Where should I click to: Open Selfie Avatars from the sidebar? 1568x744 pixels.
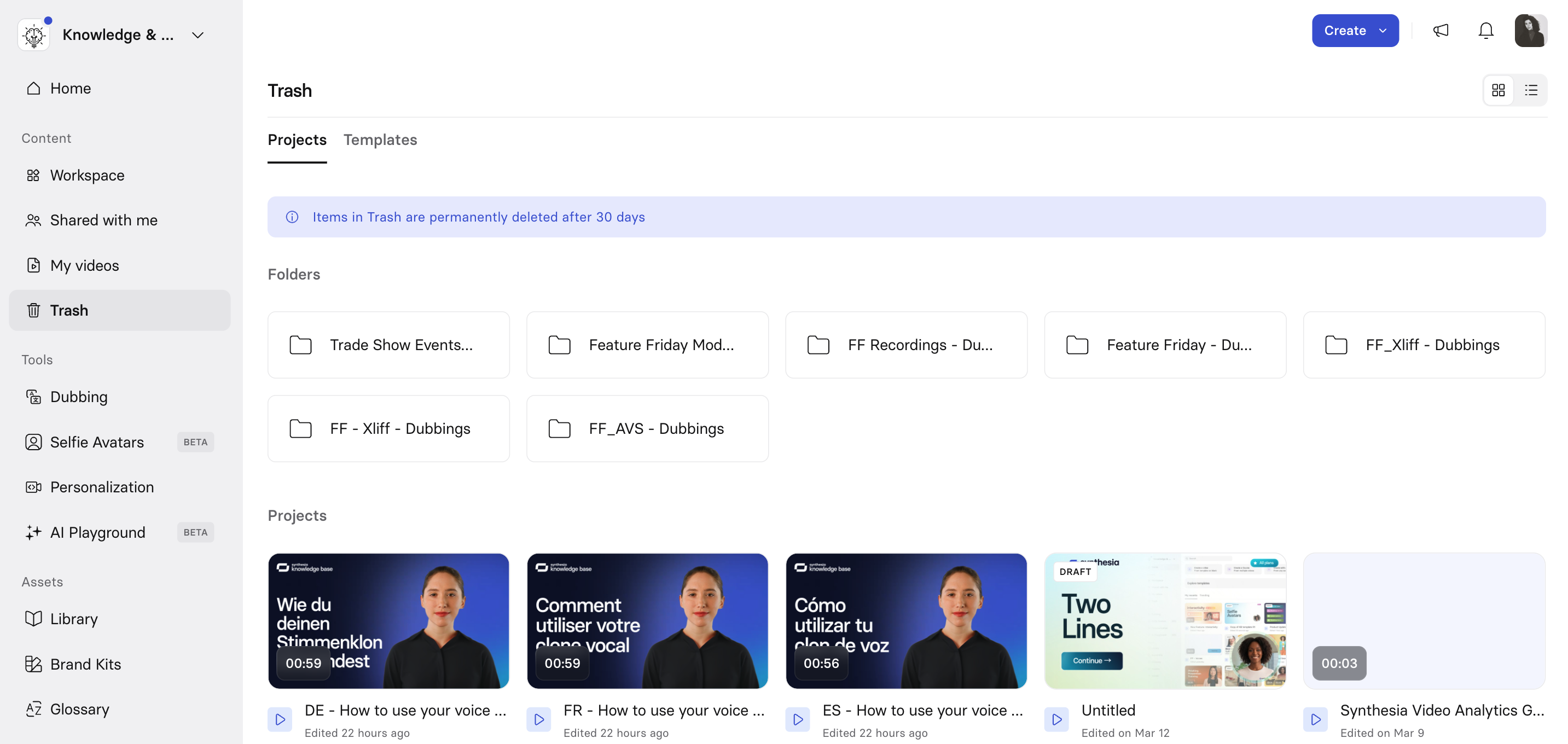click(97, 442)
